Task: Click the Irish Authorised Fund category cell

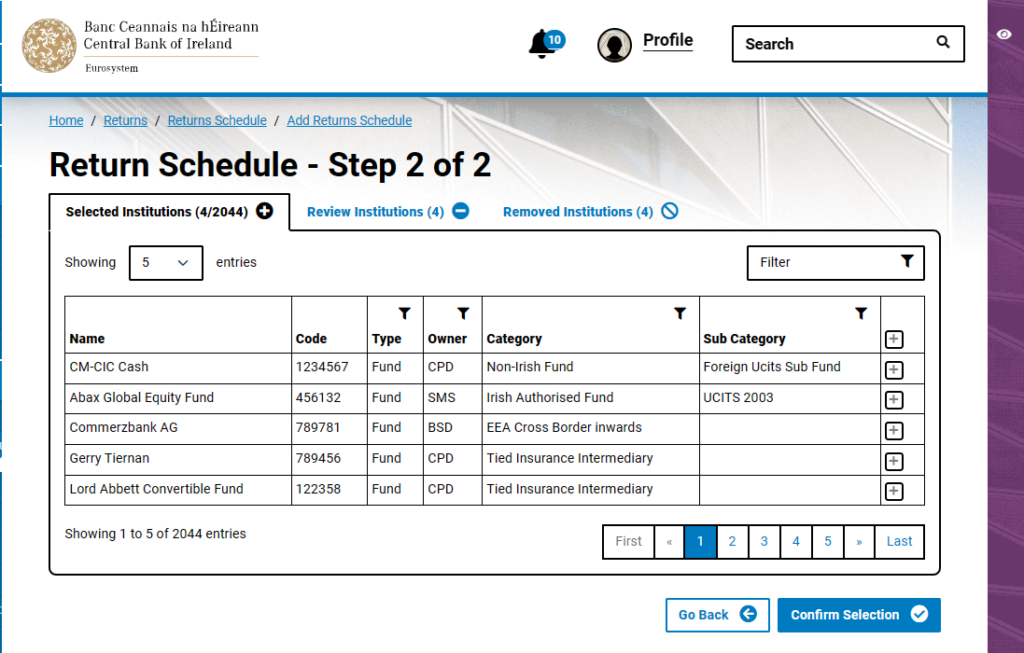Action: pos(590,398)
